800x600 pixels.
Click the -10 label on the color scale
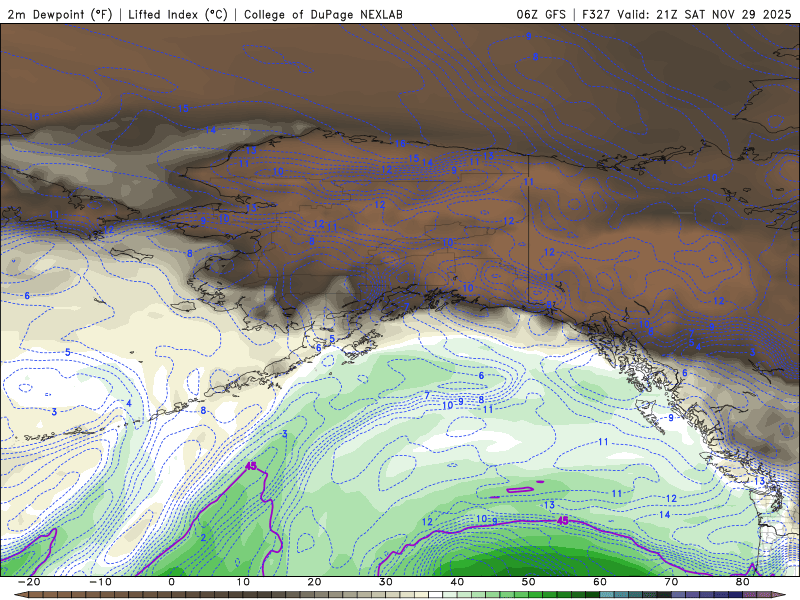click(100, 582)
